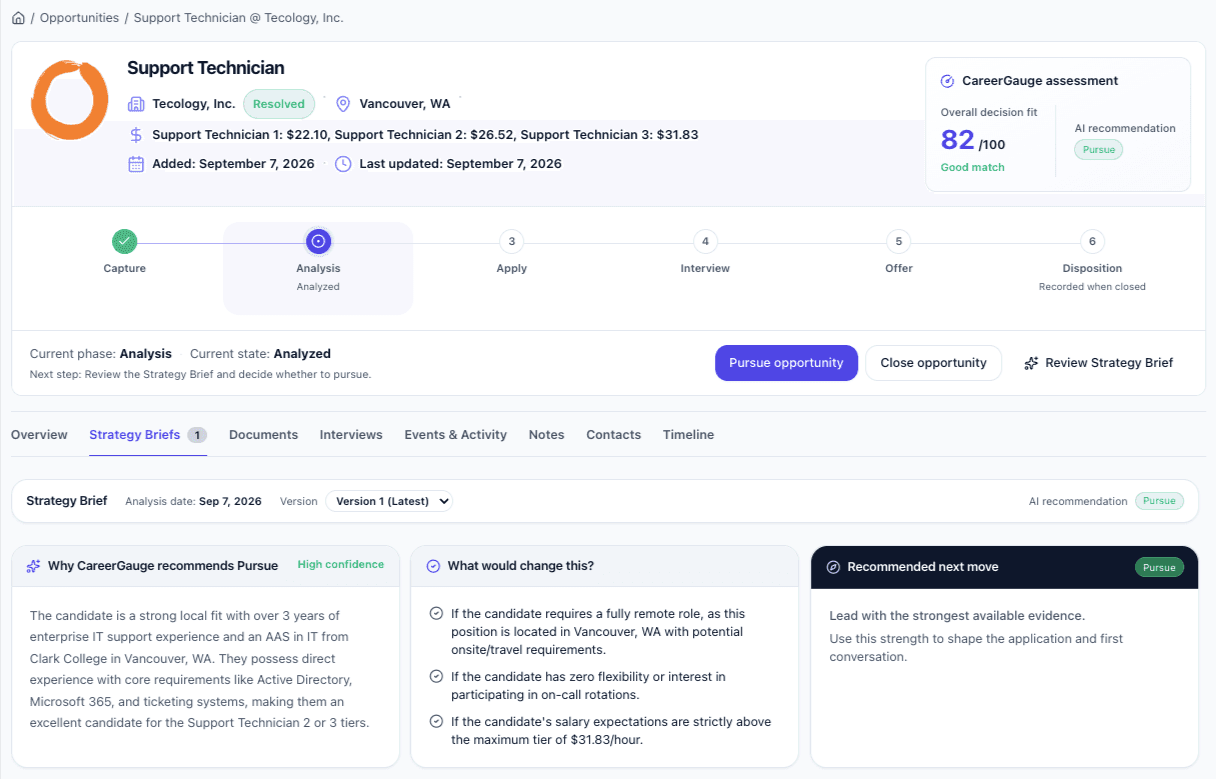Click Pursue badge in Strategy Brief bar
The width and height of the screenshot is (1216, 779).
1159,501
